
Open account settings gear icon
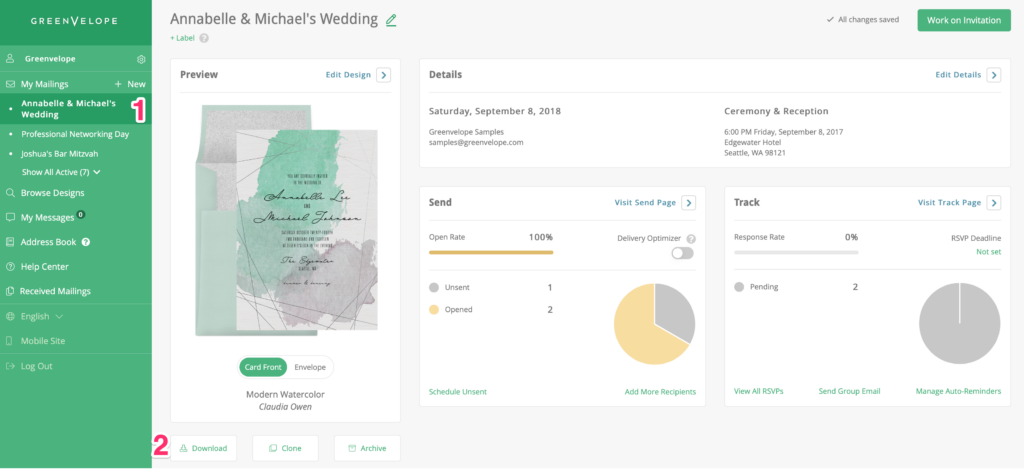pos(141,59)
